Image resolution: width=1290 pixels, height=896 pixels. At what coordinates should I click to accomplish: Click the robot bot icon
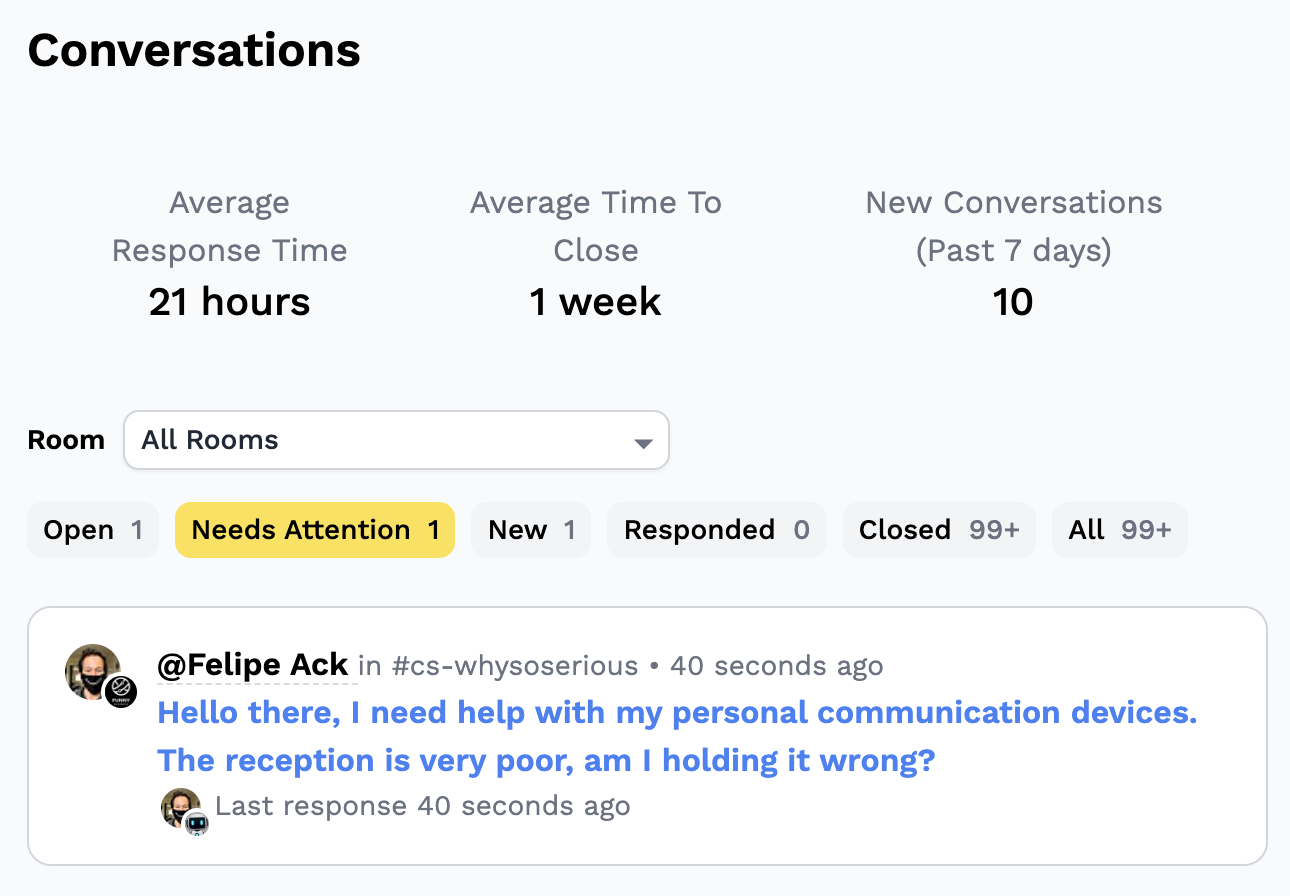(x=197, y=823)
